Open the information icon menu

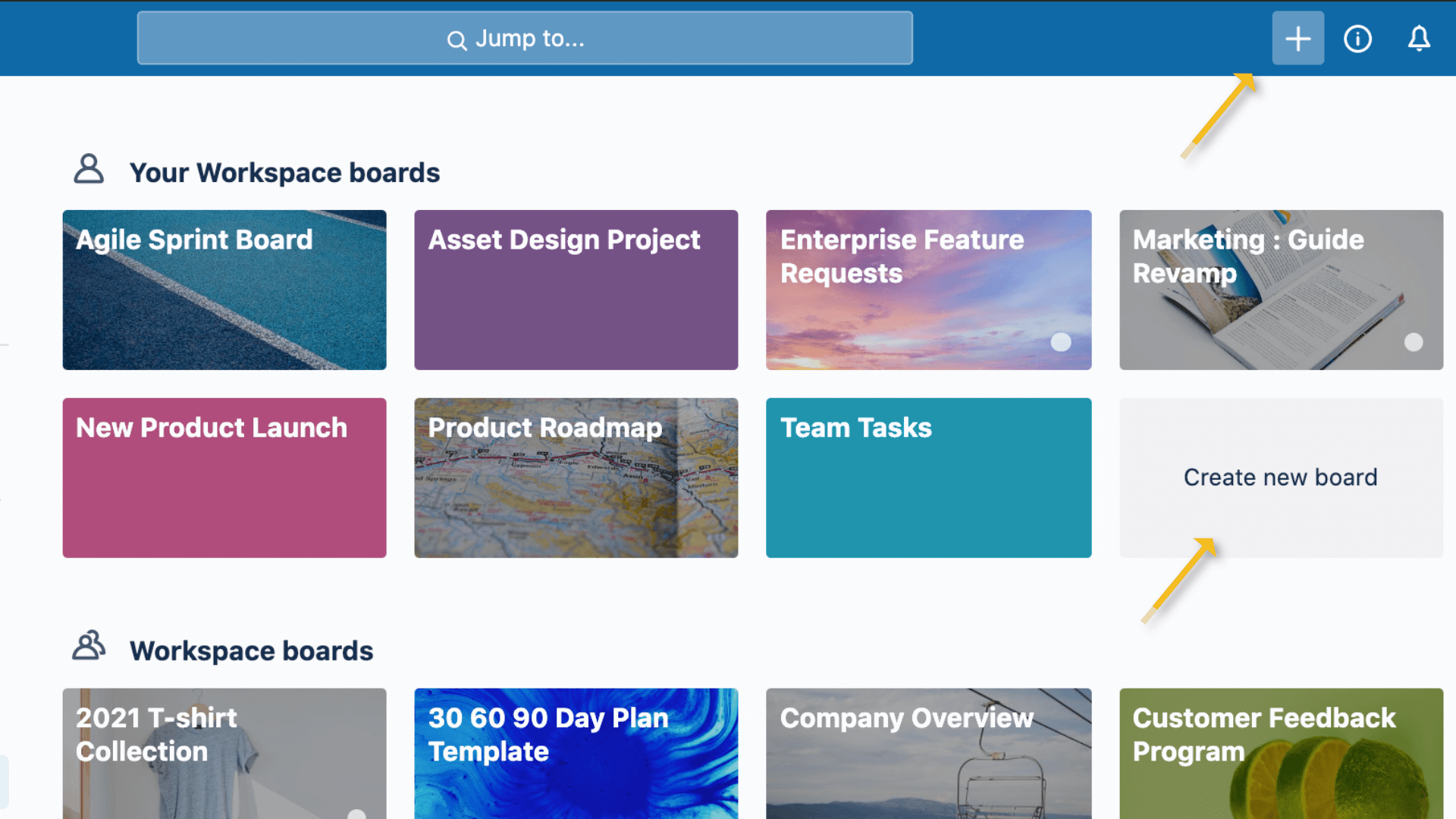[1357, 38]
